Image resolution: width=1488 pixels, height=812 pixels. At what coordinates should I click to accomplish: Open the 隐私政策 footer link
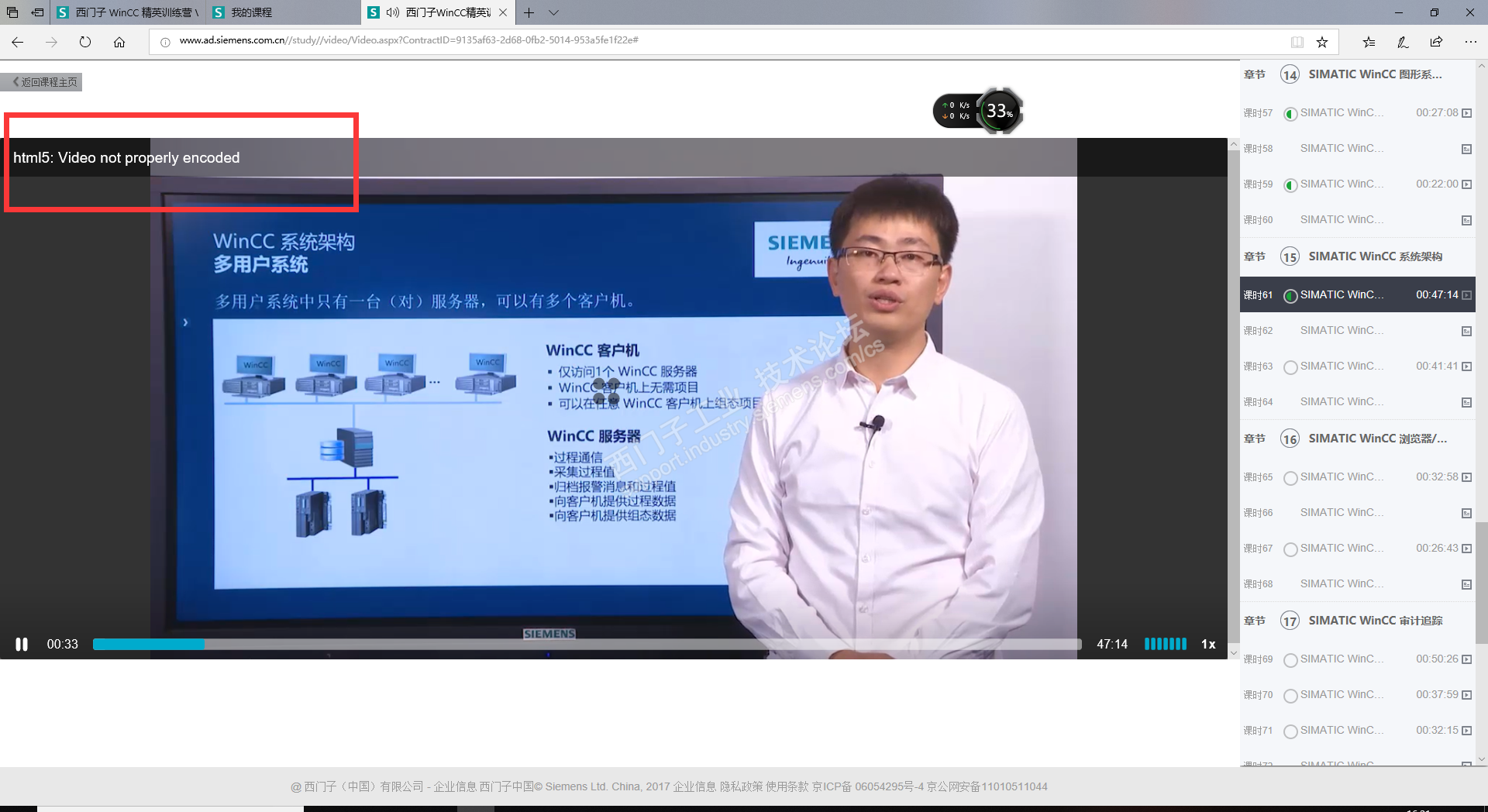(x=741, y=786)
